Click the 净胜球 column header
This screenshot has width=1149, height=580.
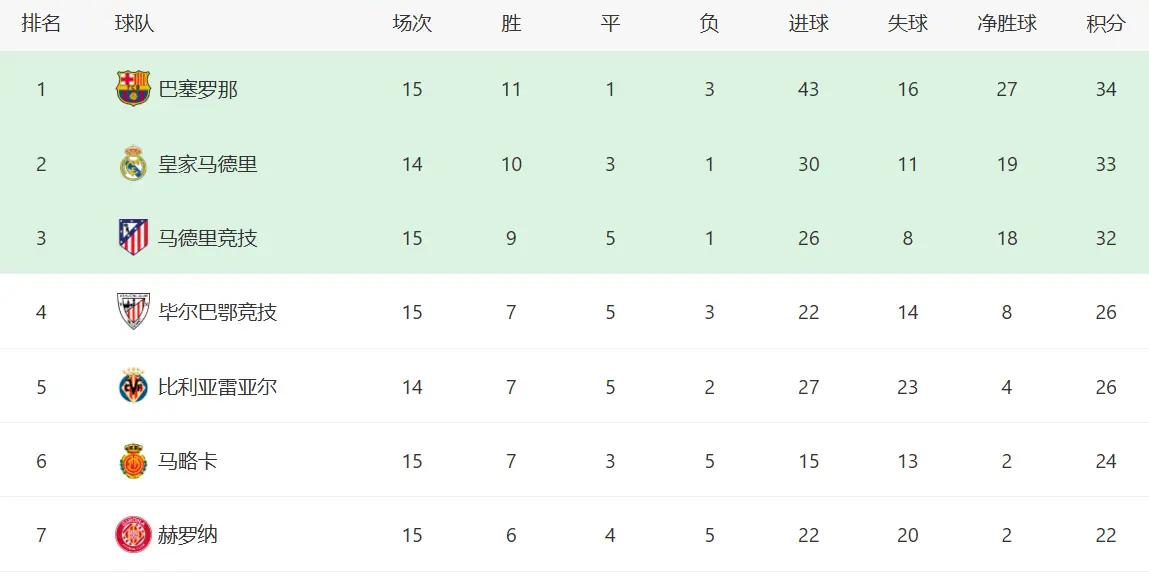(x=1007, y=23)
